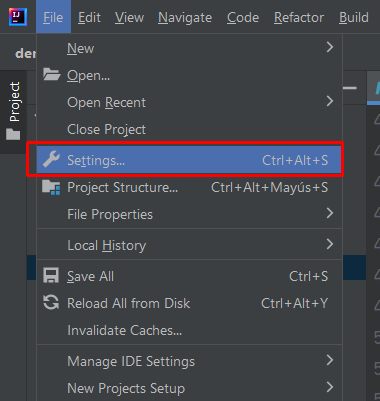Screen dimensions: 380x401
Task: Click the floppy disk Save All icon
Action: pyautogui.click(x=51, y=276)
